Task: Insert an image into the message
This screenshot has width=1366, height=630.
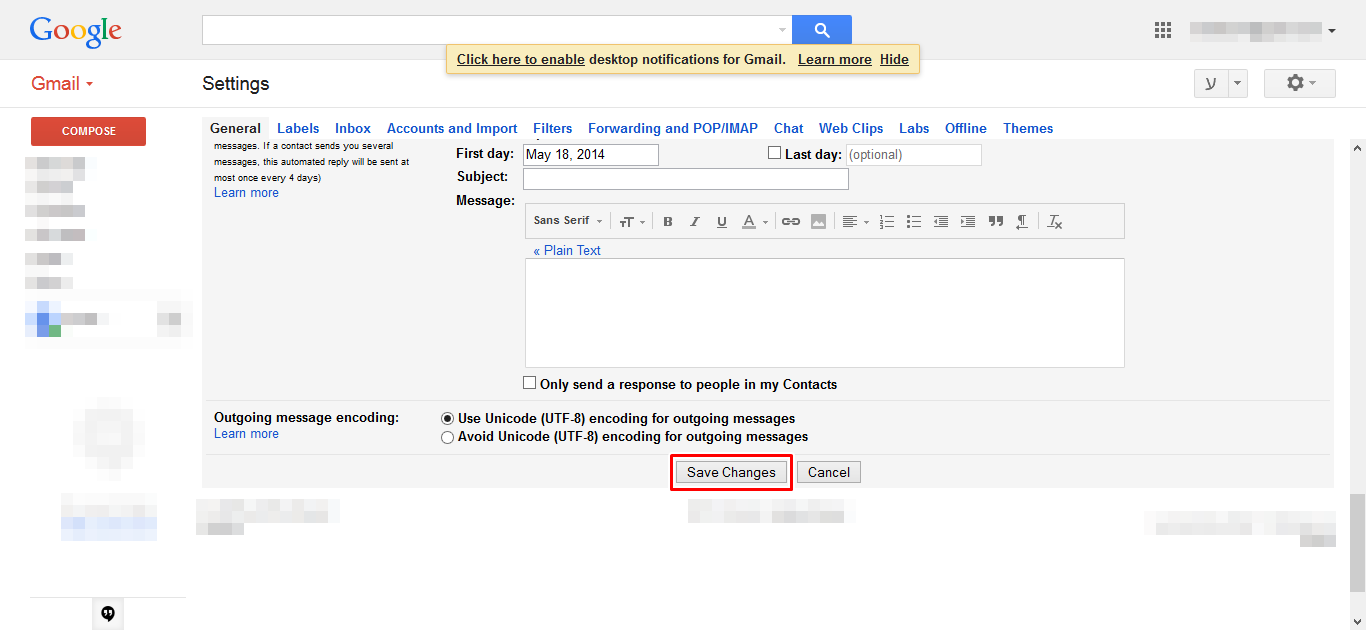Action: (x=818, y=222)
